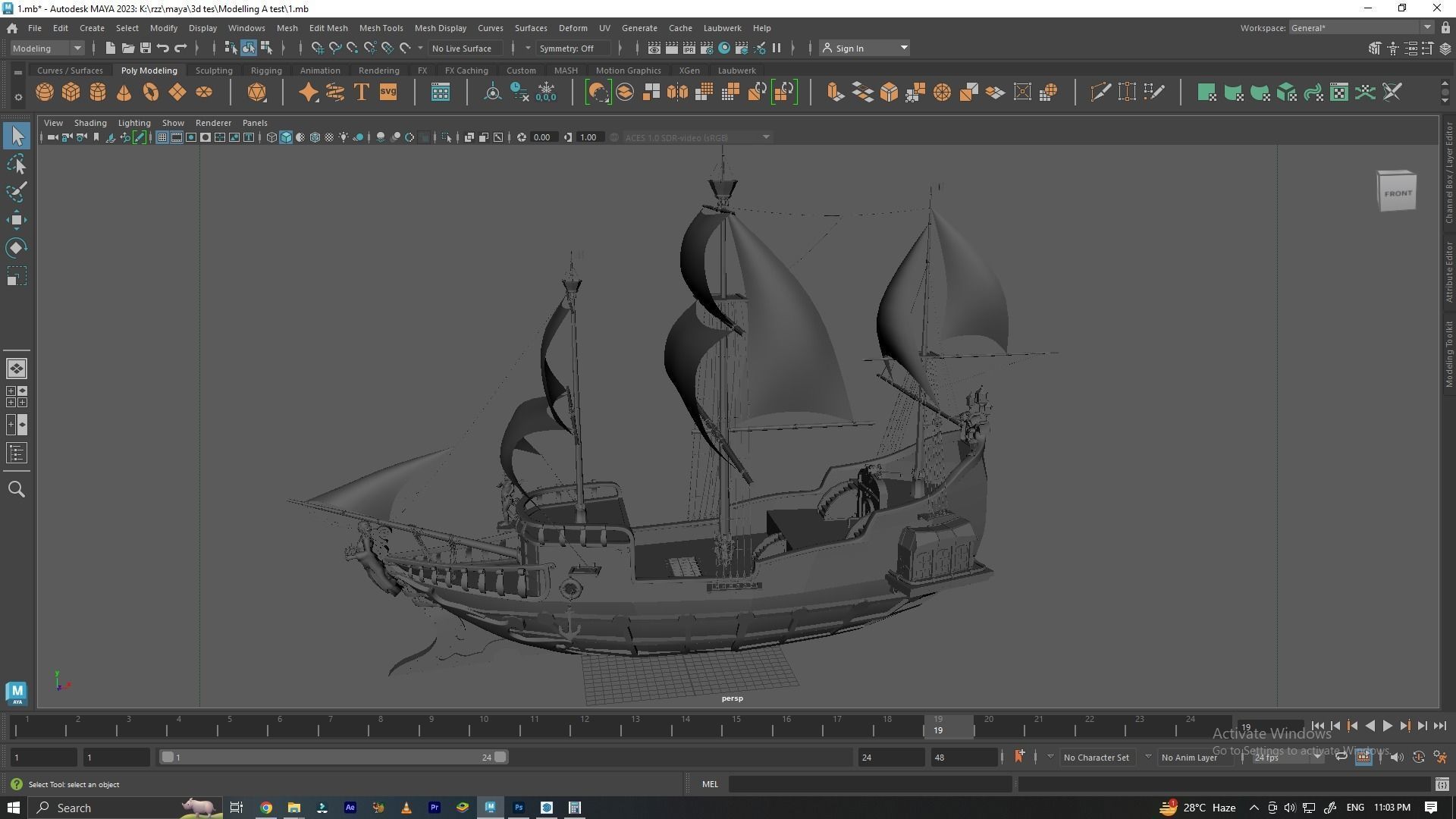
Task: Toggle timeline looping playback button
Action: tap(1341, 757)
